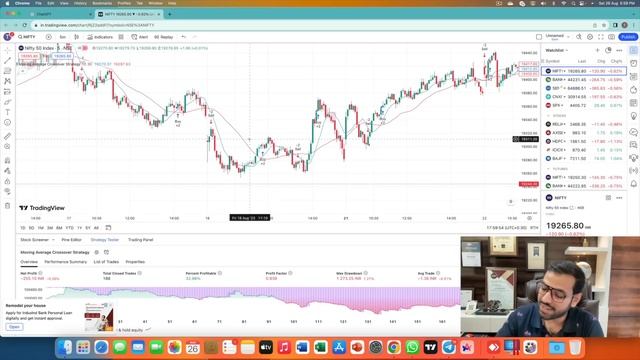This screenshot has height=360, width=640.
Task: Switch to the Pine Editor tab
Action: click(x=71, y=240)
